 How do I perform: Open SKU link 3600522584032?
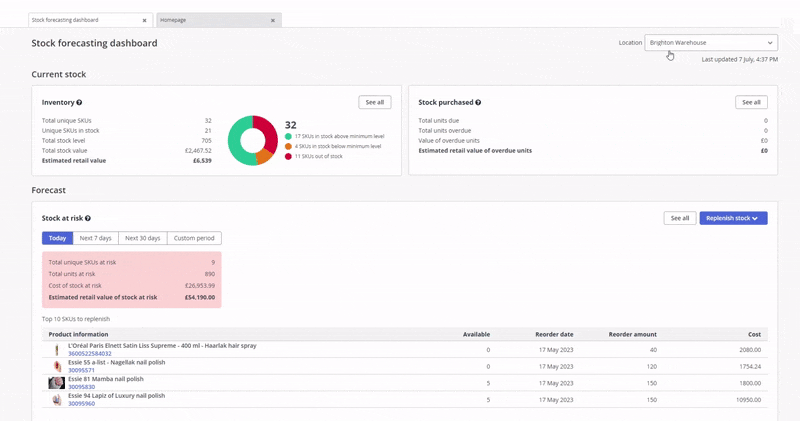tap(90, 354)
